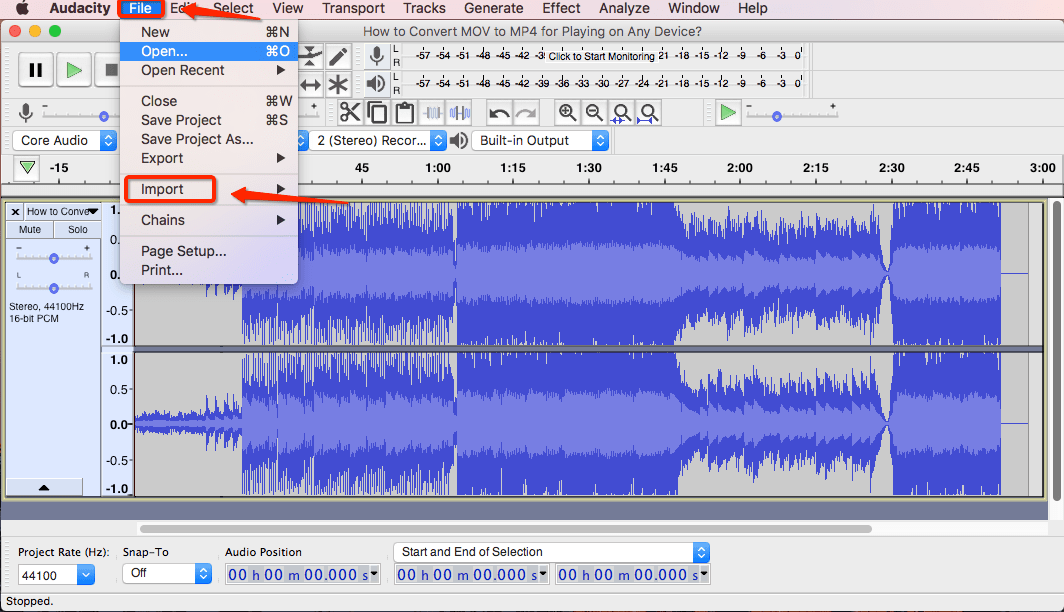Cut selection with the scissors icon
This screenshot has height=612, width=1064.
pos(349,112)
